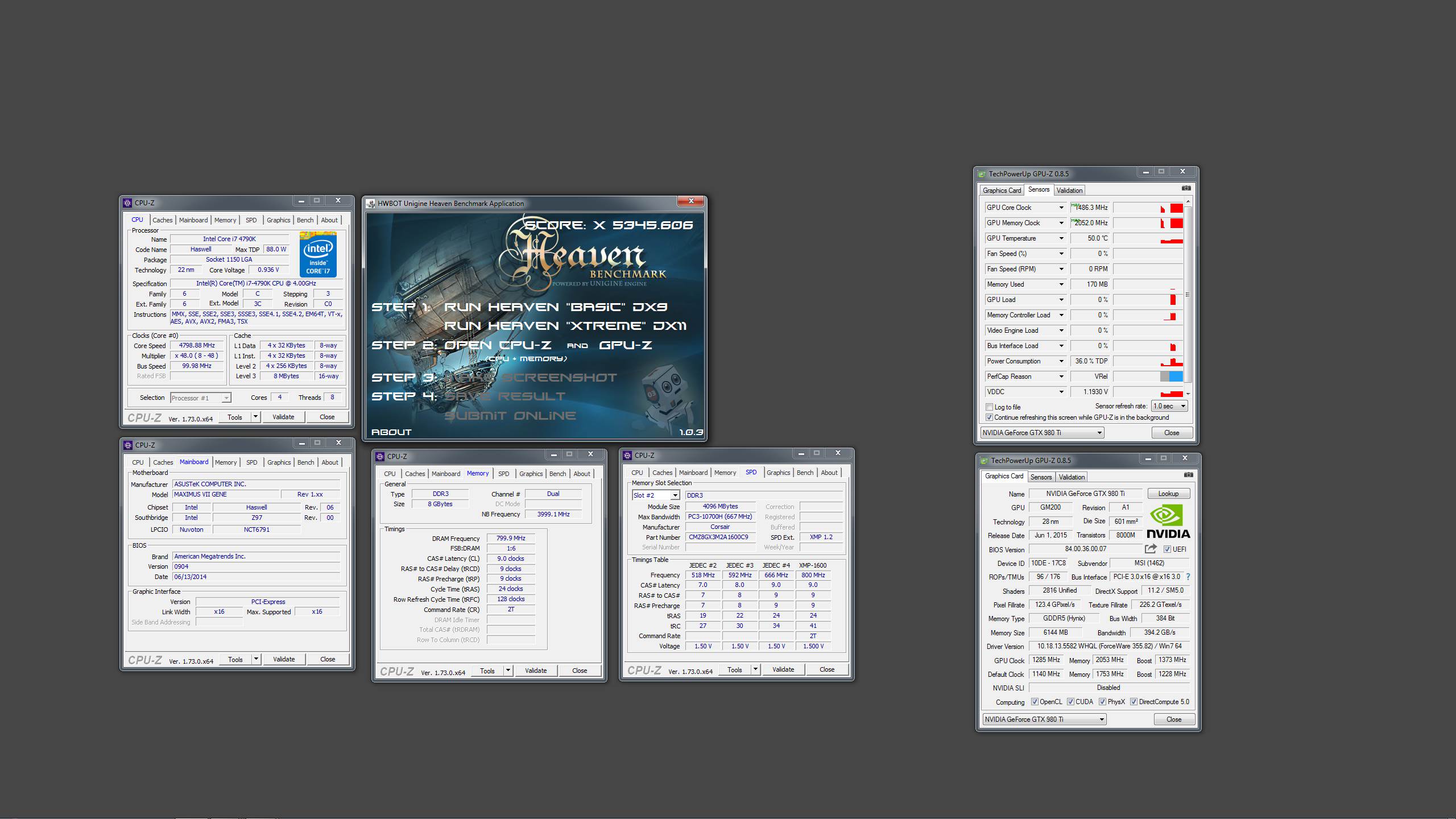The image size is (1456, 819).
Task: Toggle the PhysX computing checkbox
Action: coord(1102,702)
